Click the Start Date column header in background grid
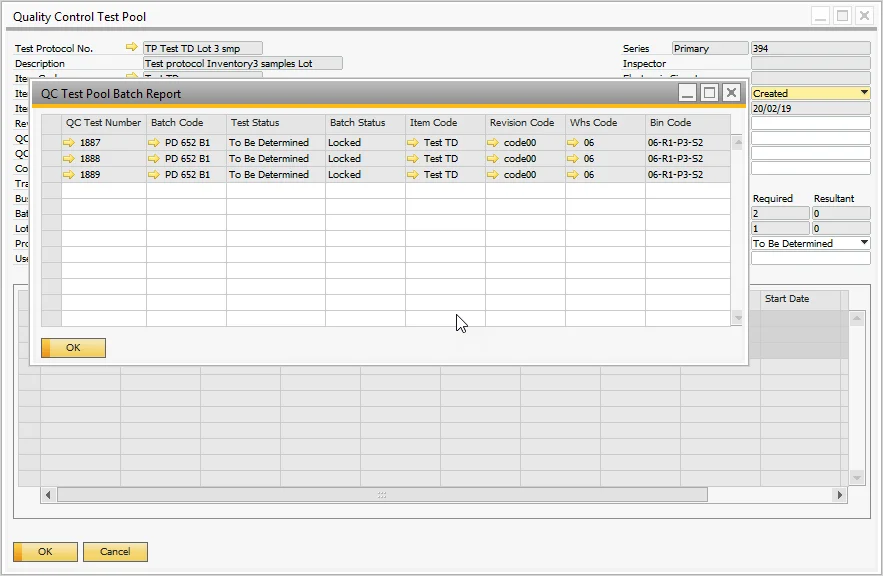 800,299
